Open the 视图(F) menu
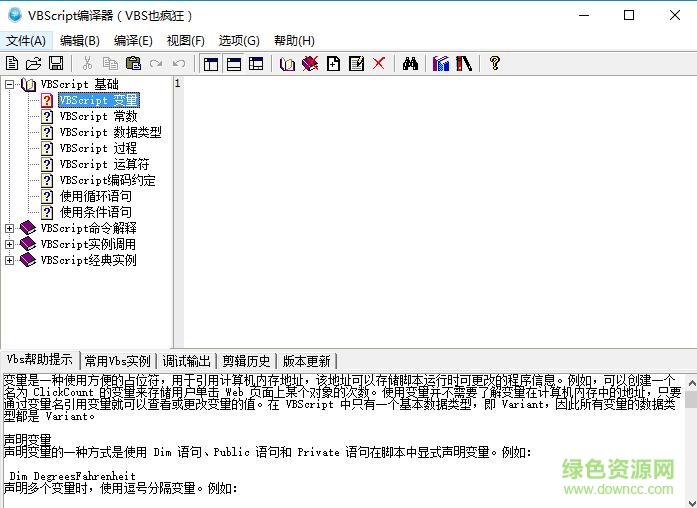The height and width of the screenshot is (508, 697). coord(185,41)
